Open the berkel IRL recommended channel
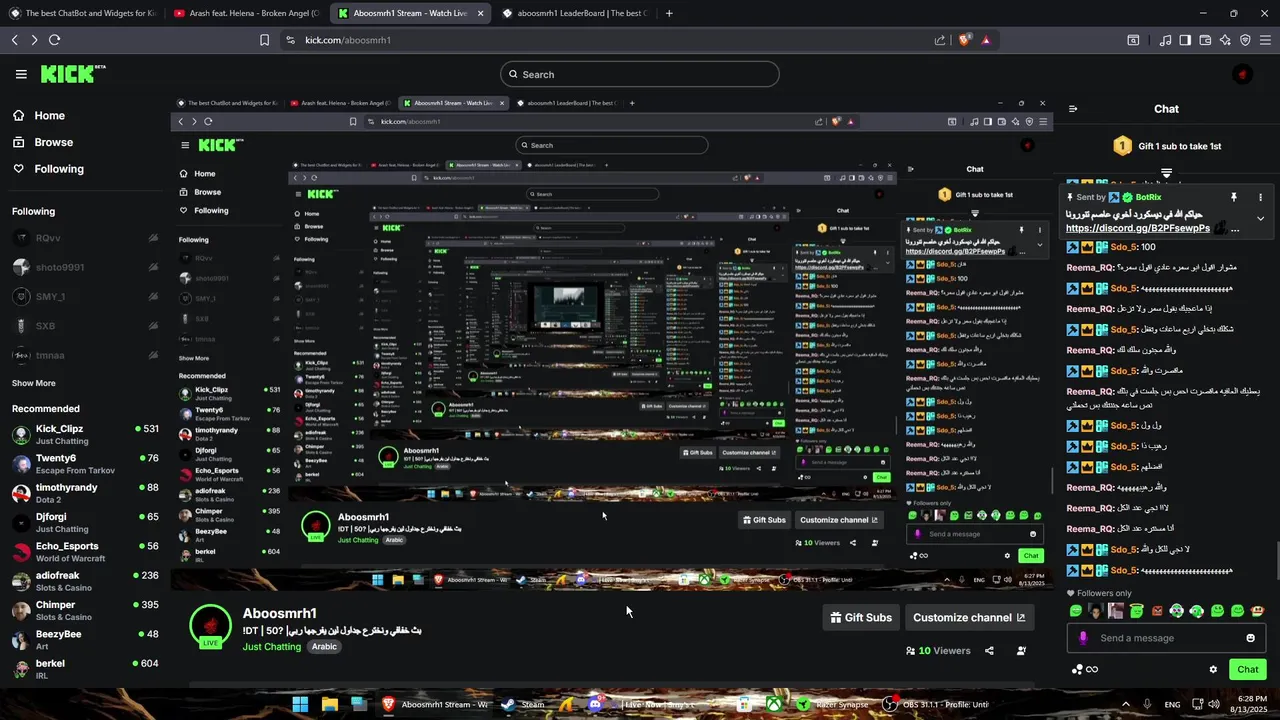 coord(85,669)
